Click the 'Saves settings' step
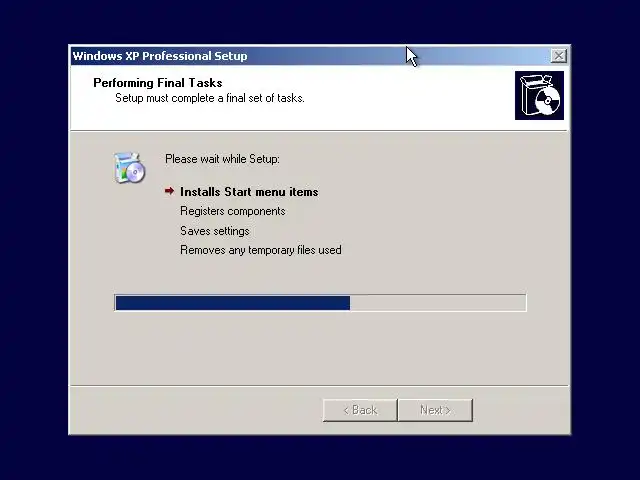Screen dimensions: 640x480 (x=215, y=231)
